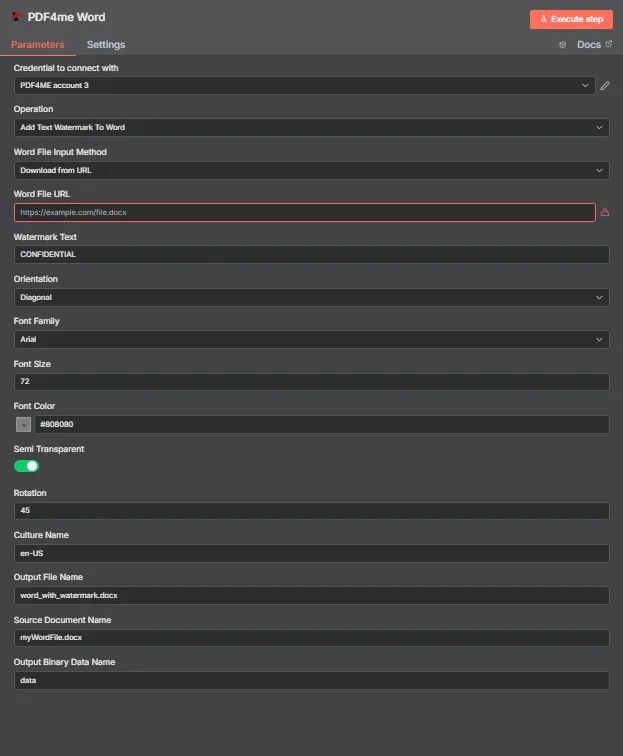Run the node with Execute step
This screenshot has width=623, height=756.
571,19
